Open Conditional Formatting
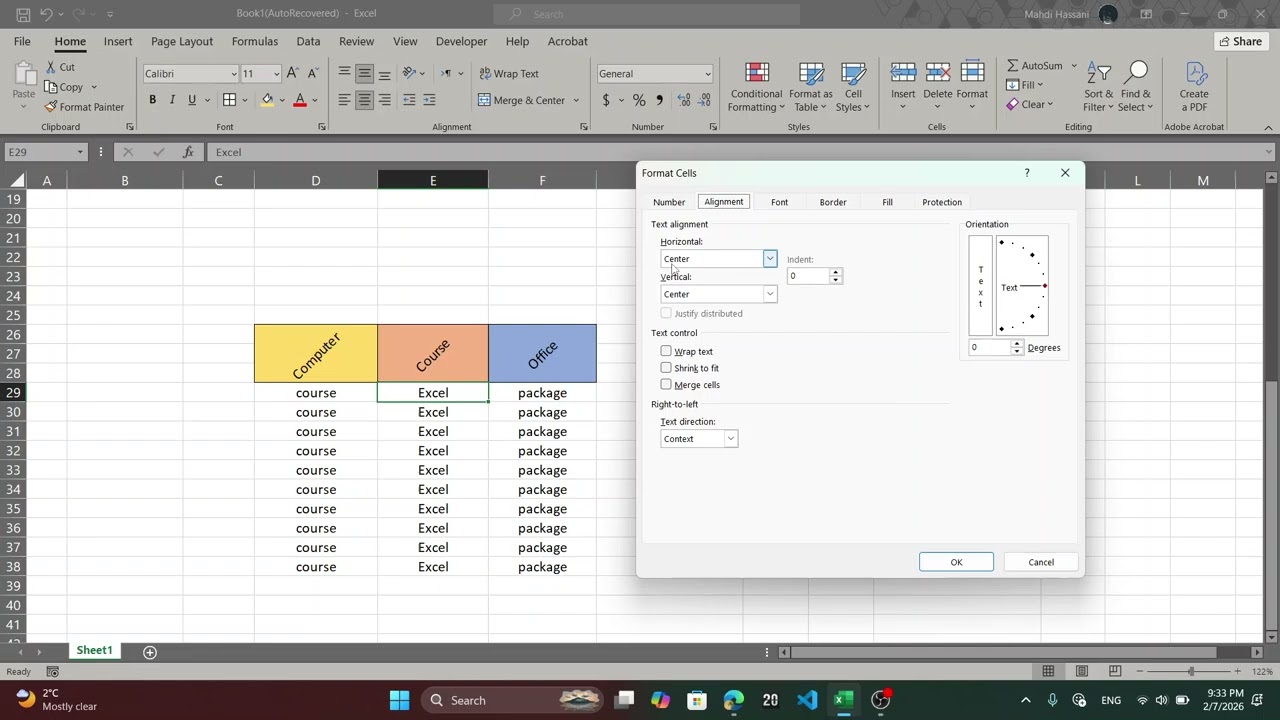1280x720 pixels. click(756, 88)
